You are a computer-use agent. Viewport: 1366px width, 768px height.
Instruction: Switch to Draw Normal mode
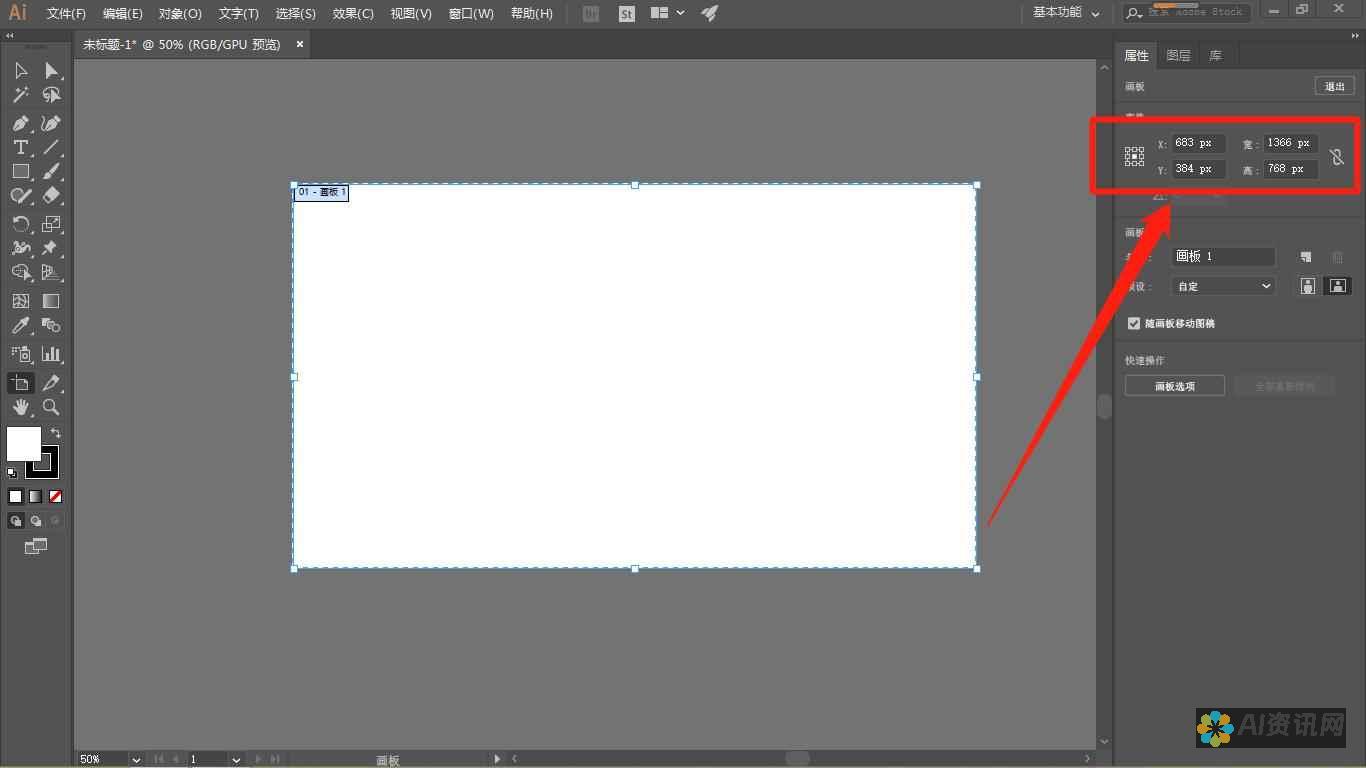(16, 521)
